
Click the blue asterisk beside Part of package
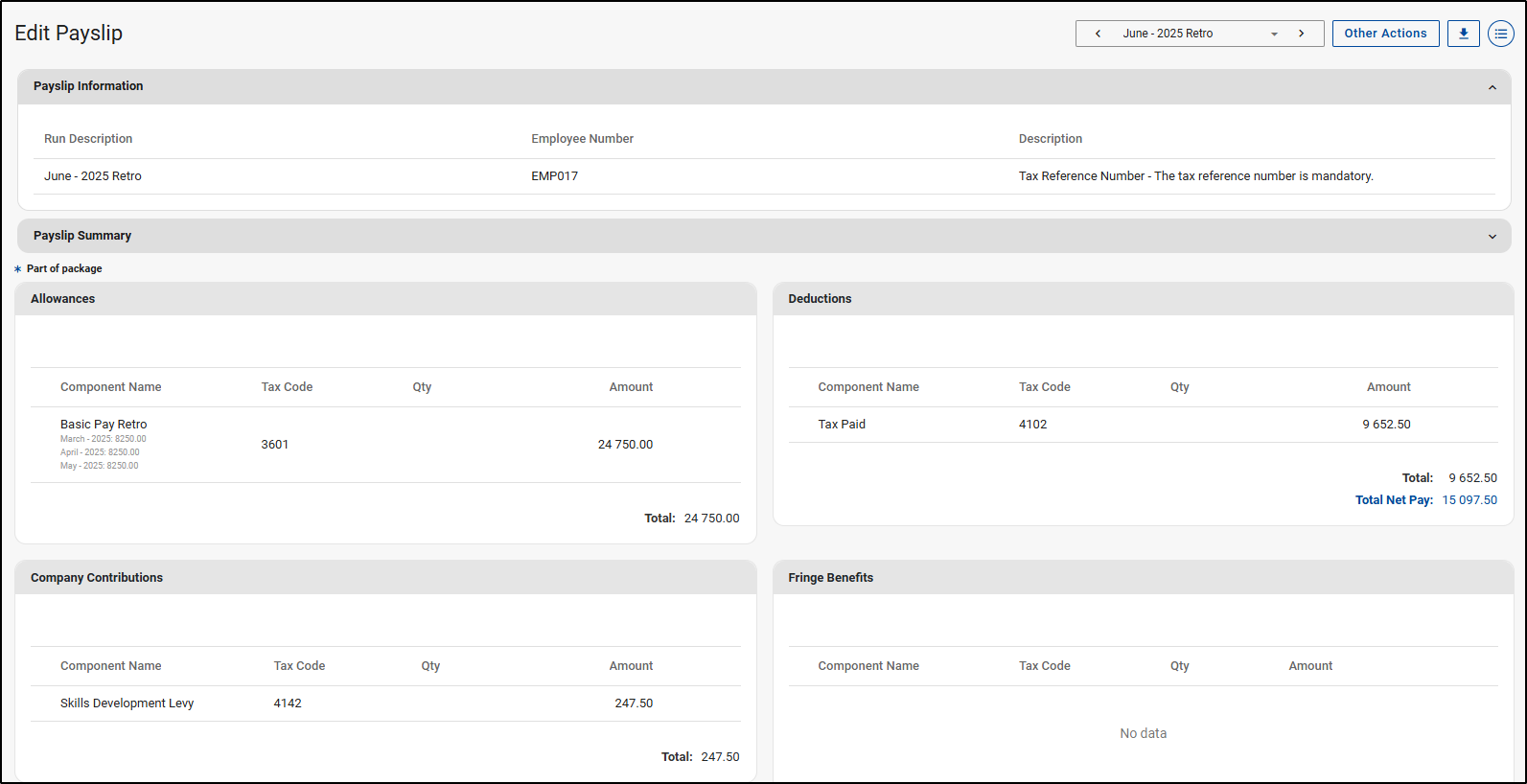coord(18,269)
